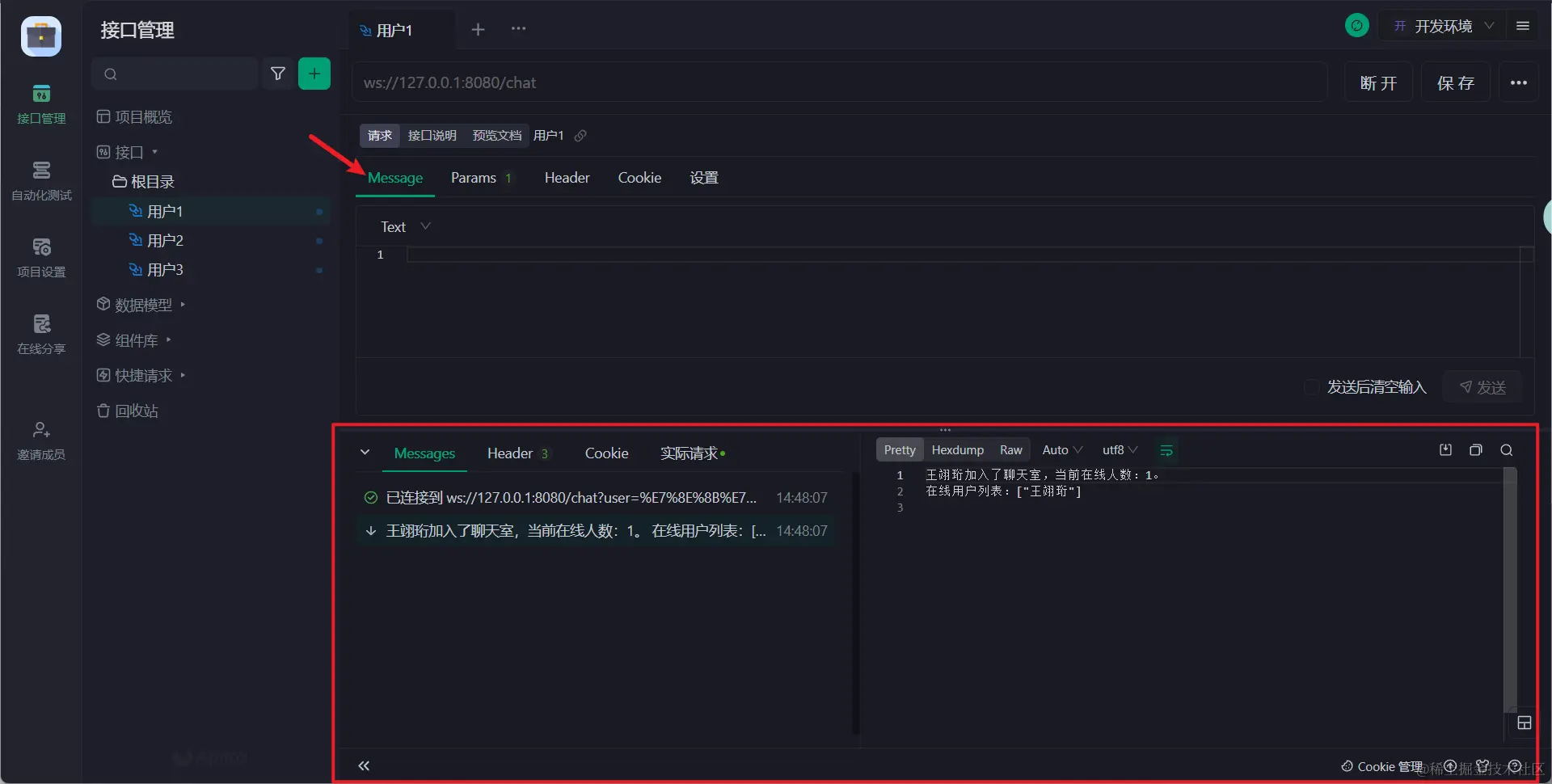Select the 已连接到 connection log row

pos(596,498)
